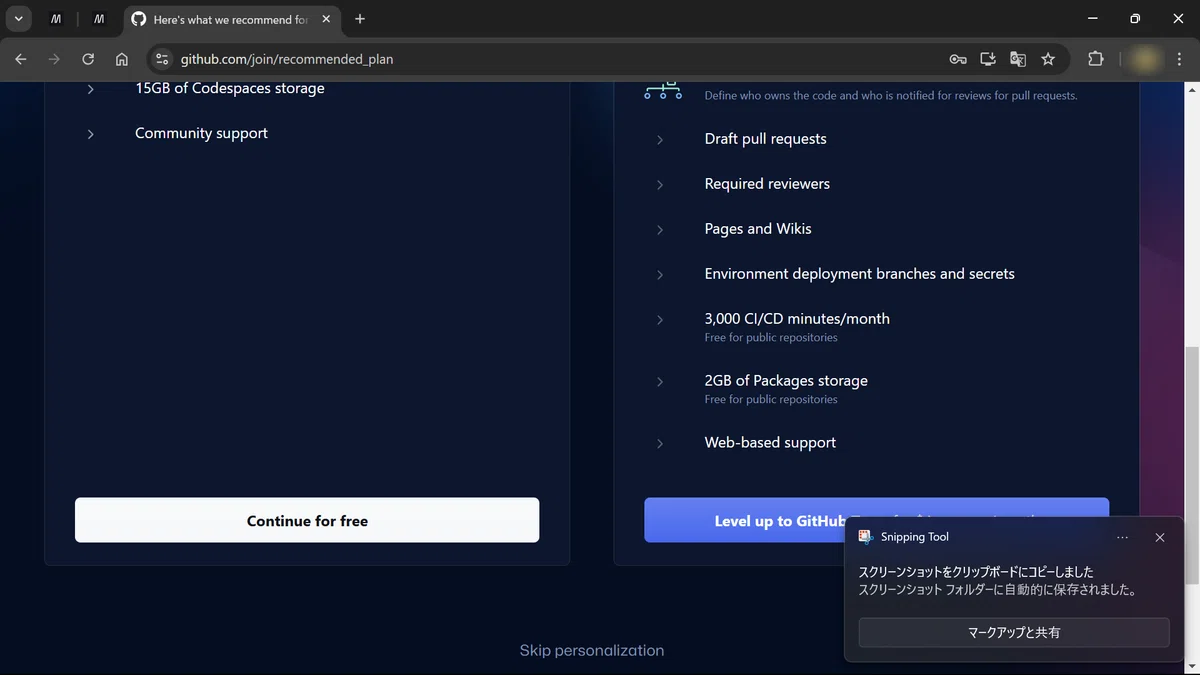The image size is (1200, 675).
Task: Click the code owners description text
Action: (x=891, y=96)
